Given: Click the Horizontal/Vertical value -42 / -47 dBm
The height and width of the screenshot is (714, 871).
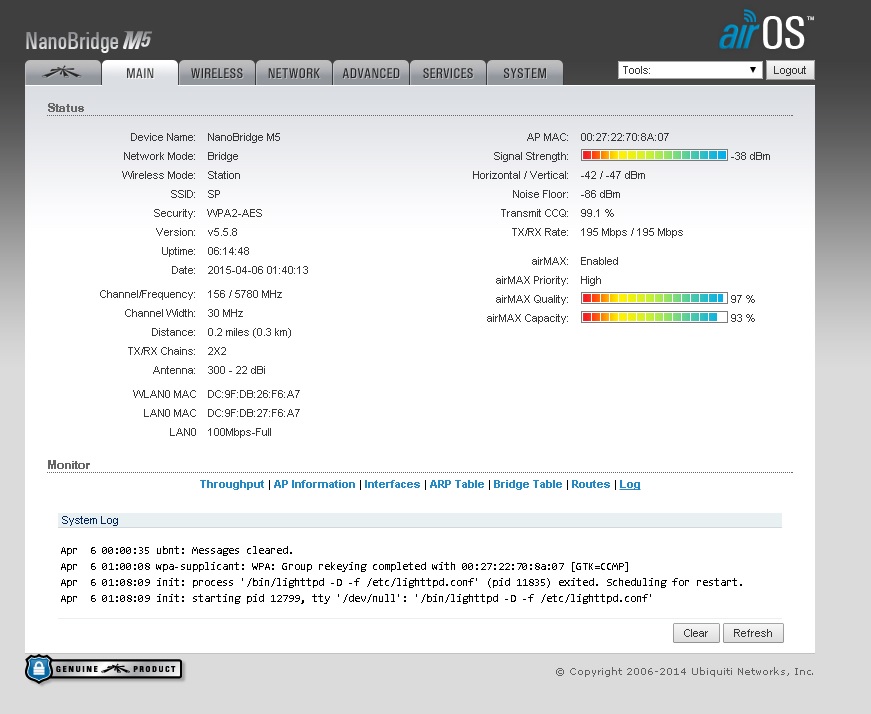Looking at the screenshot, I should (x=613, y=175).
